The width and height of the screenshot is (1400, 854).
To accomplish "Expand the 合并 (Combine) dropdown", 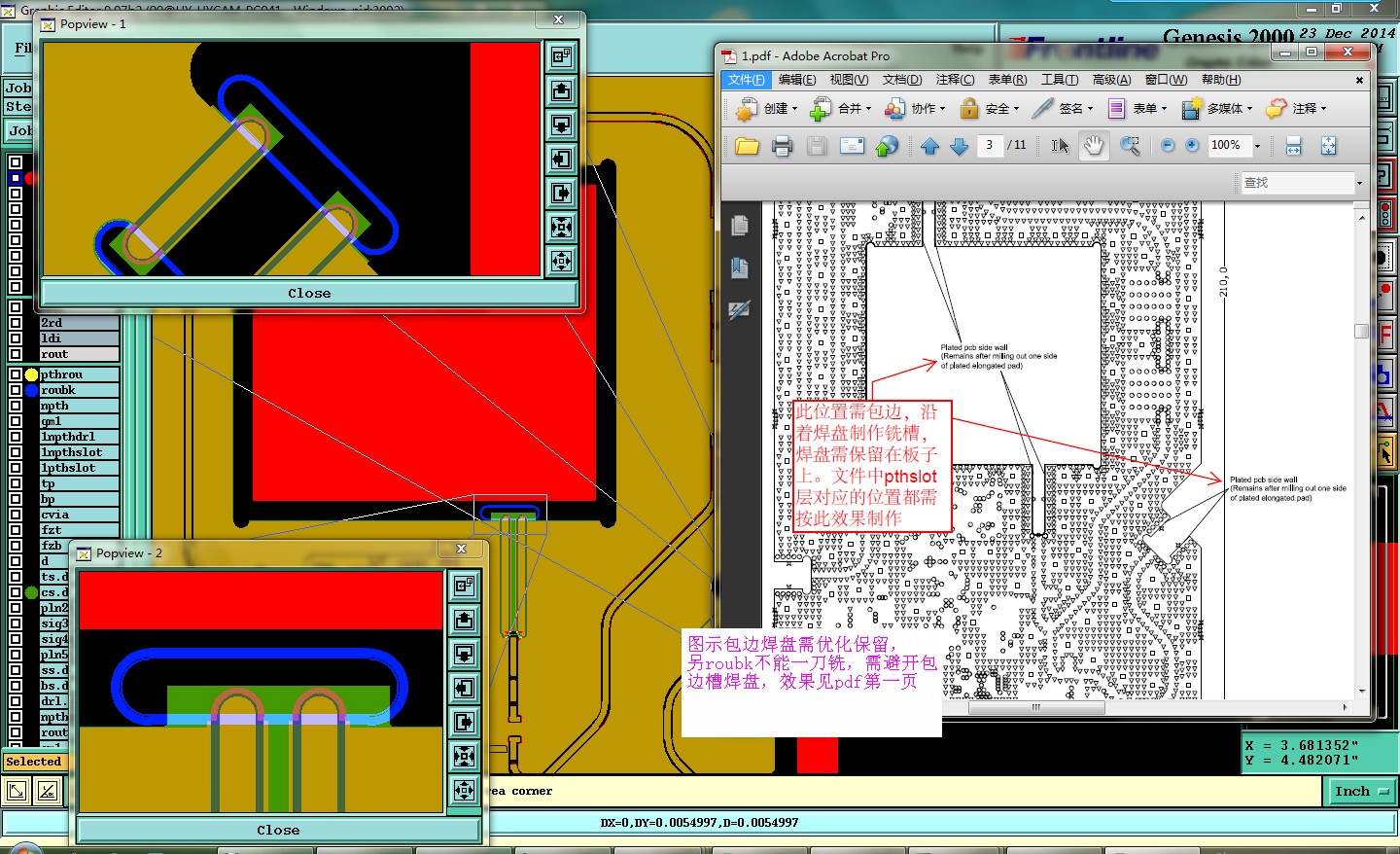I will [x=868, y=109].
